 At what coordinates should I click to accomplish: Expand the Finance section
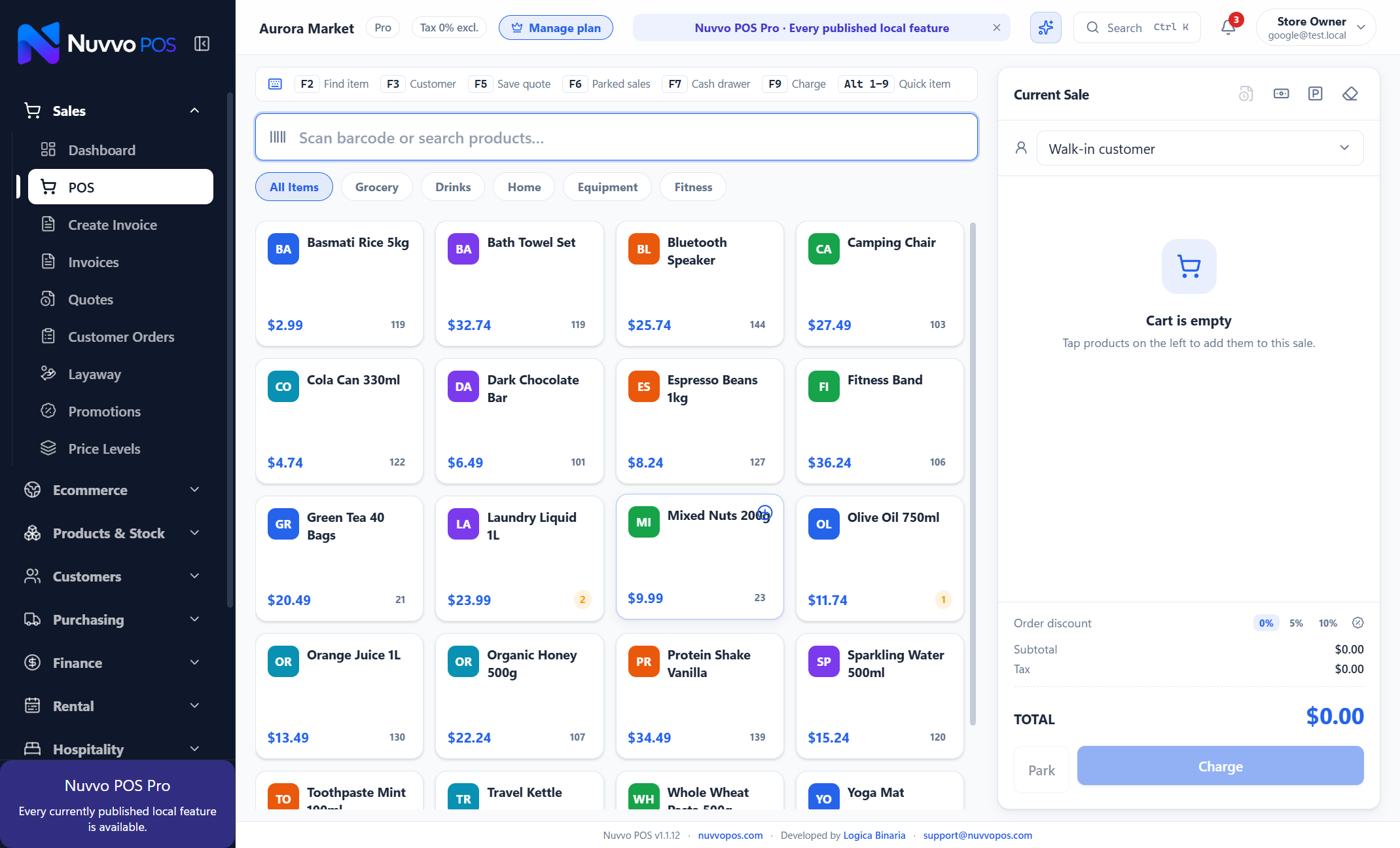[x=111, y=663]
